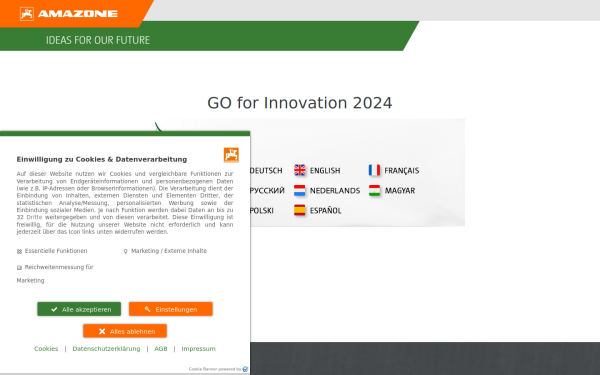Open the cookie banner provider icon
Viewport: 600px width, 375px height.
tap(245, 369)
